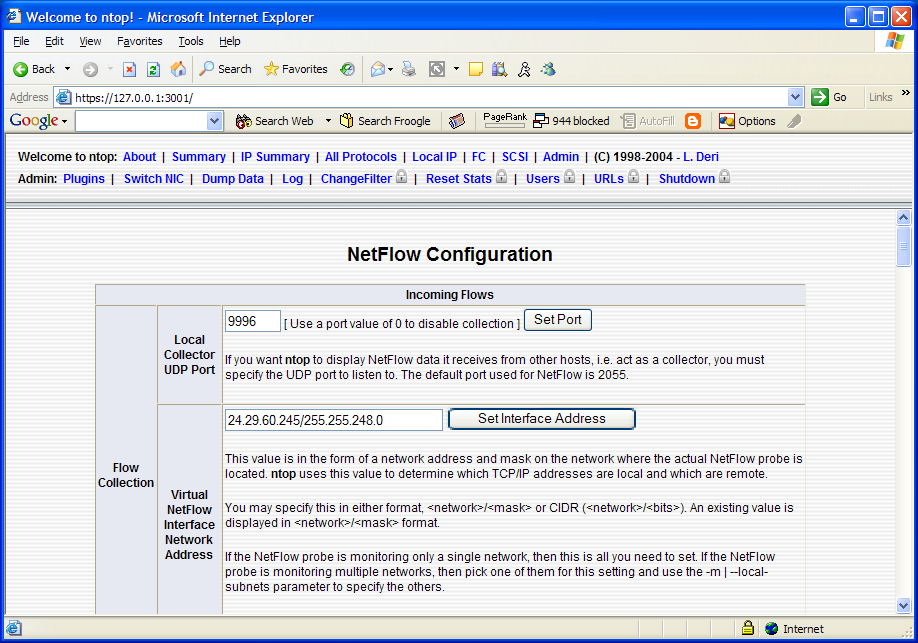Expand the Back button history arrow
The height and width of the screenshot is (643, 918).
click(66, 69)
